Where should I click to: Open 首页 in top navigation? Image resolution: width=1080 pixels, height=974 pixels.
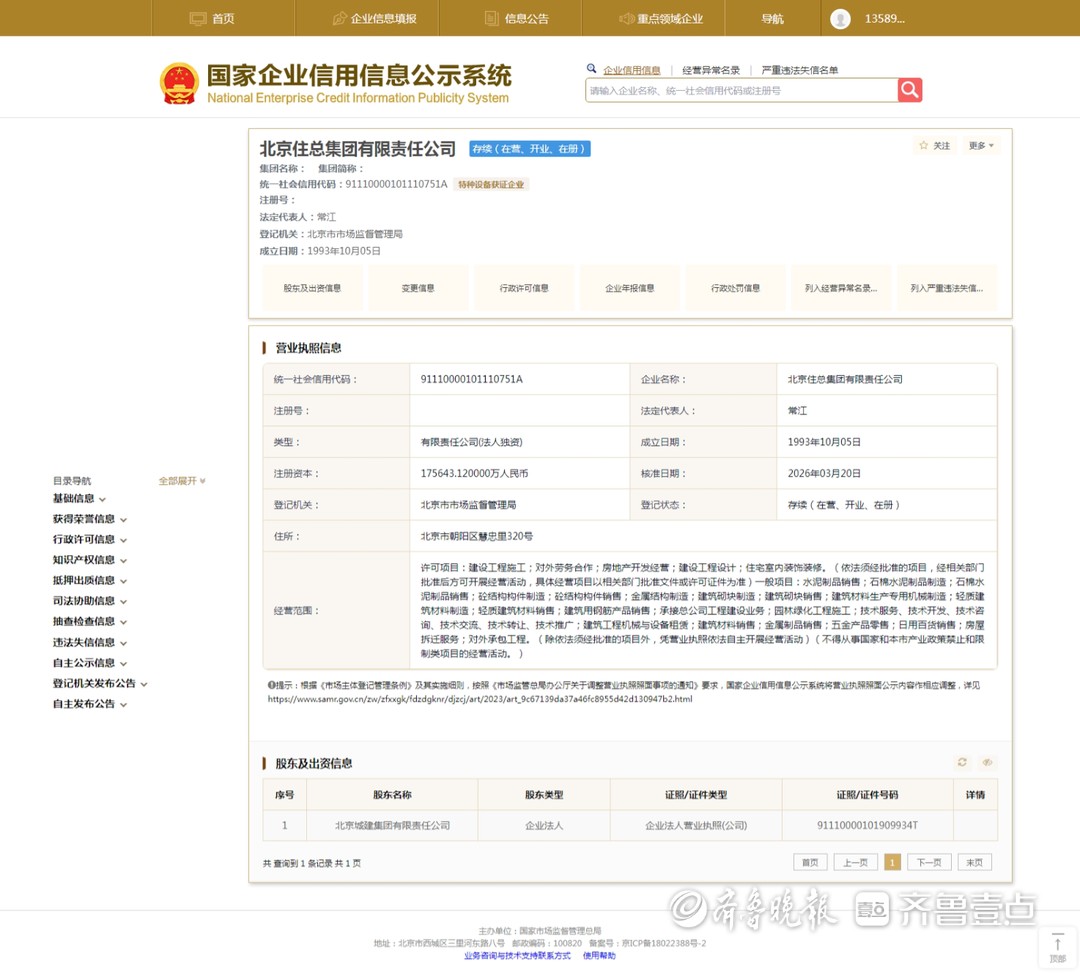point(212,19)
